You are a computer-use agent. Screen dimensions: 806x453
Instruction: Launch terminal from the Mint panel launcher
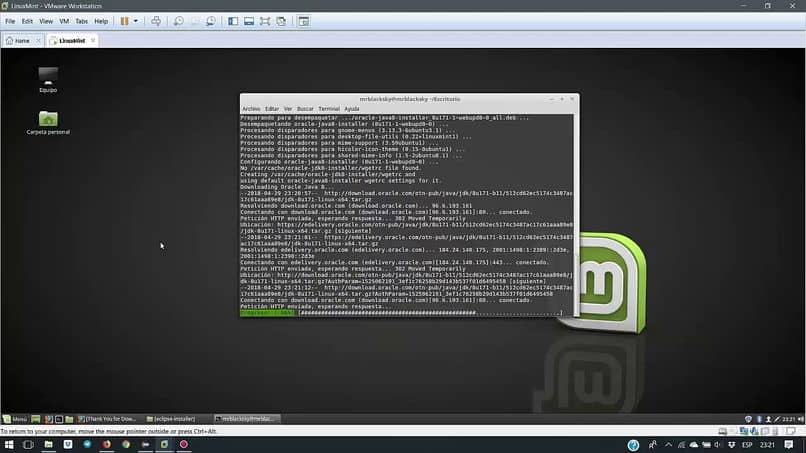59,419
